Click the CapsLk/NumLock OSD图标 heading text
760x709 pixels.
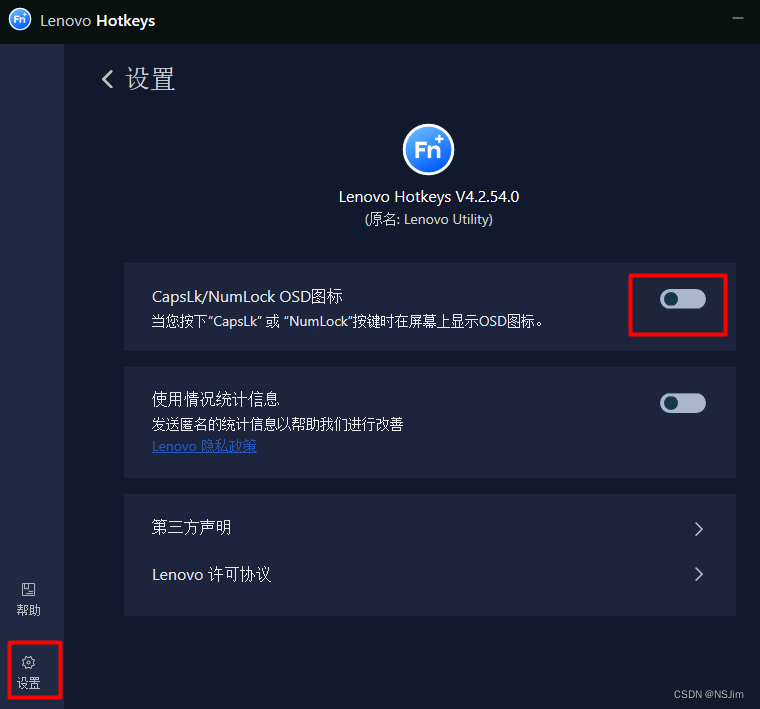pyautogui.click(x=247, y=297)
